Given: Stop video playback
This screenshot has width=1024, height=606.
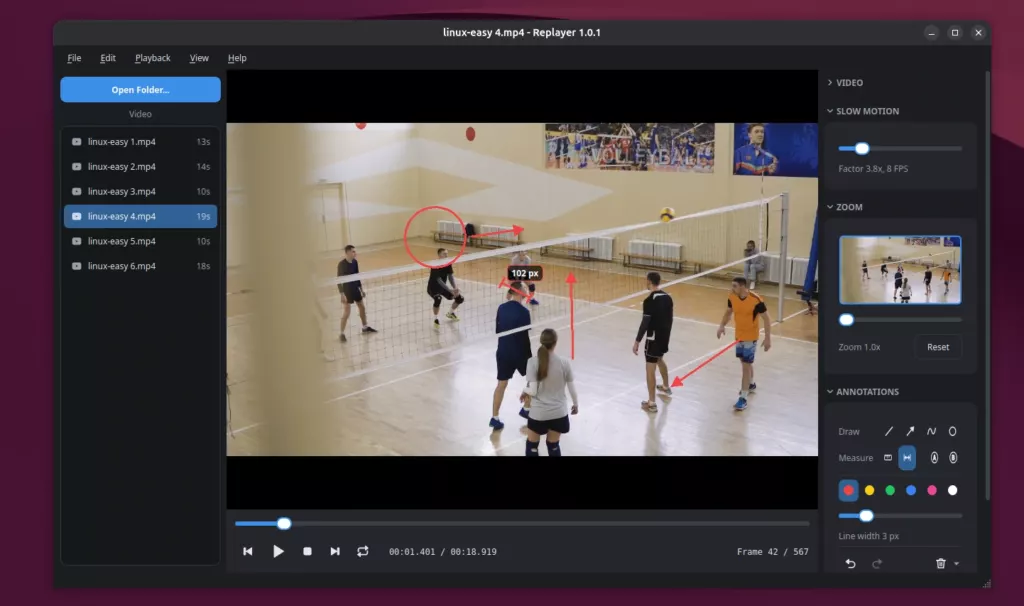Looking at the screenshot, I should coord(308,551).
